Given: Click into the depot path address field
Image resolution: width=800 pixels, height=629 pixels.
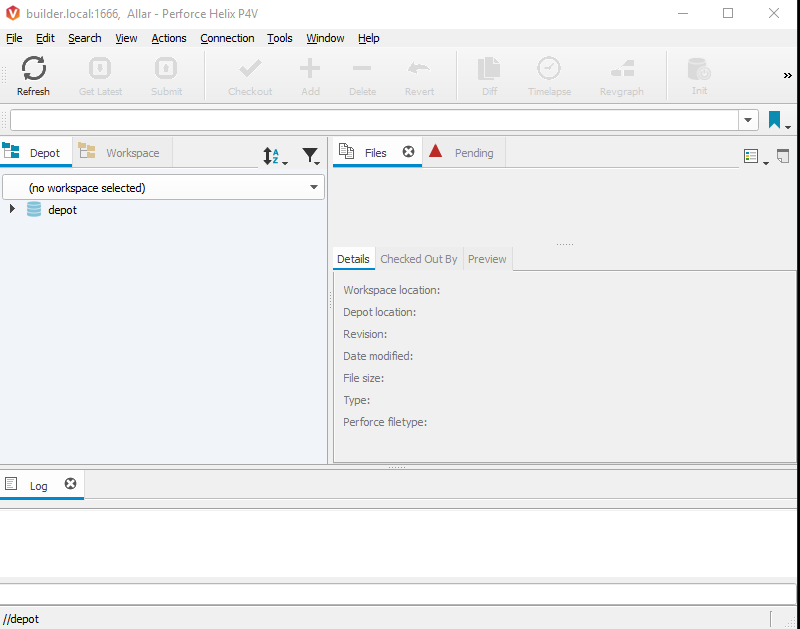Looking at the screenshot, I should pyautogui.click(x=374, y=120).
